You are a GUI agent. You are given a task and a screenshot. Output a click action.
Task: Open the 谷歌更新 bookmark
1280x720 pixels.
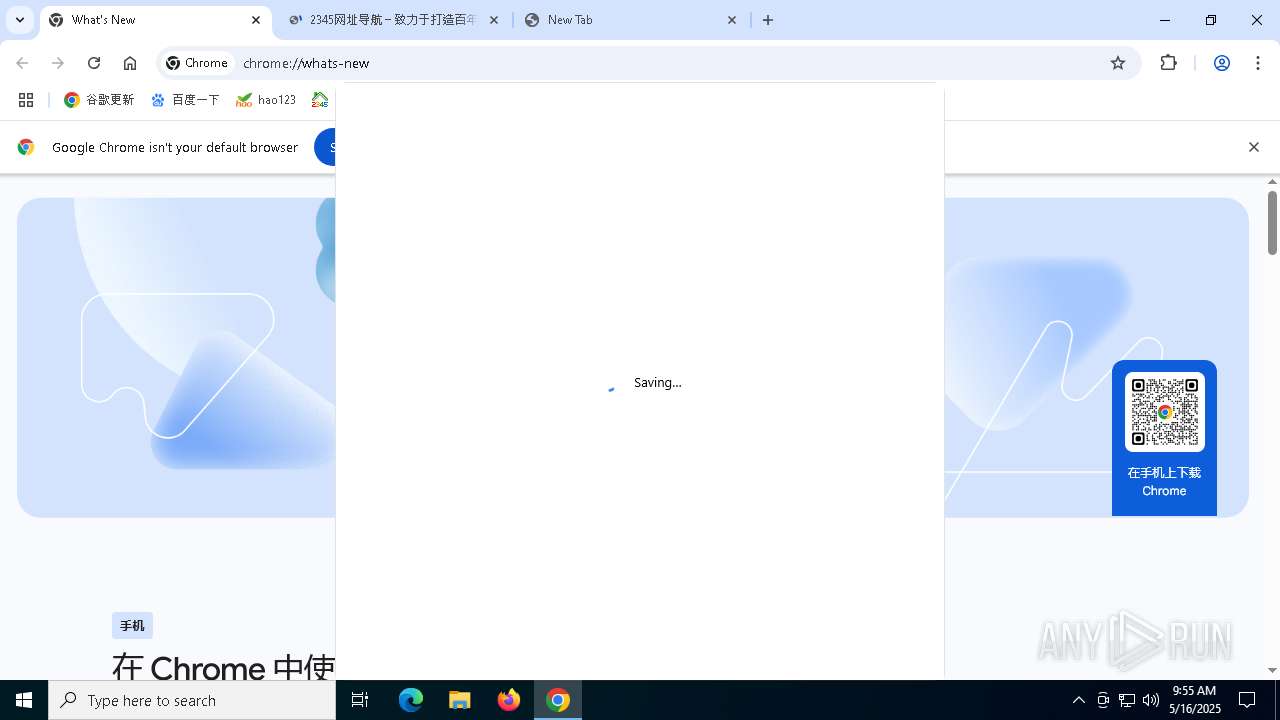pyautogui.click(x=99, y=100)
